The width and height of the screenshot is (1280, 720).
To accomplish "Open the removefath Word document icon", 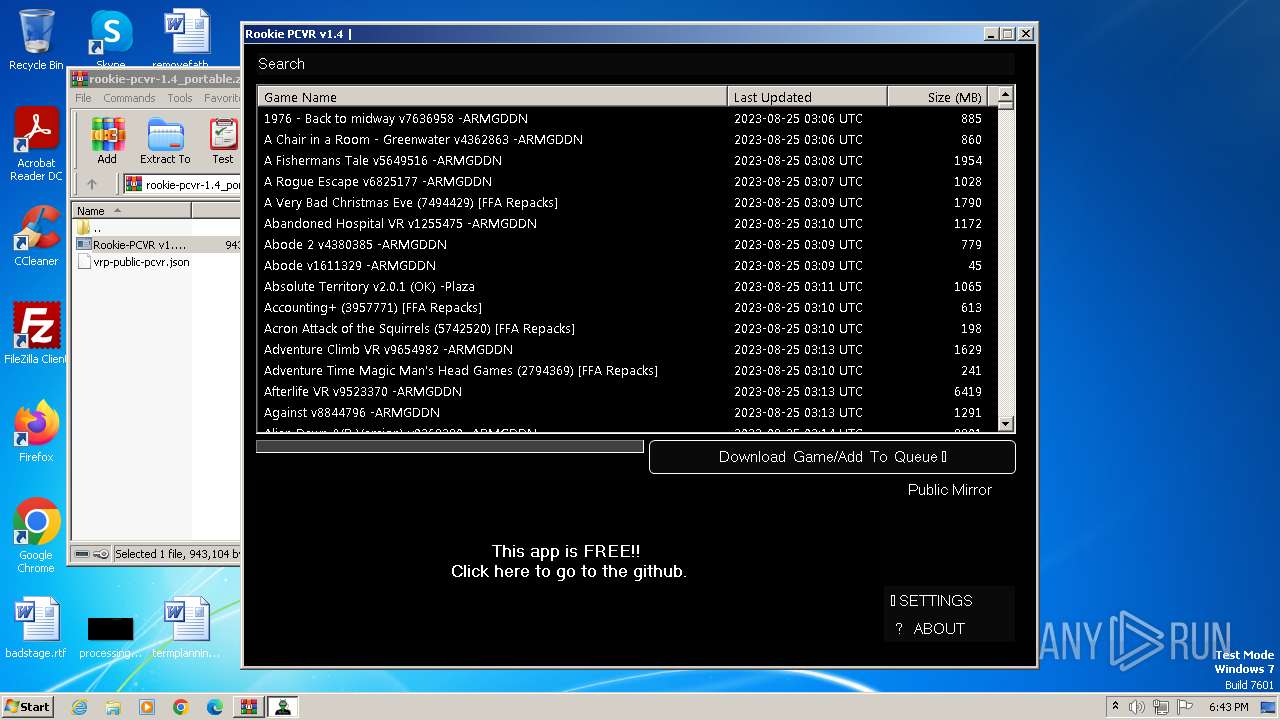I will point(187,40).
